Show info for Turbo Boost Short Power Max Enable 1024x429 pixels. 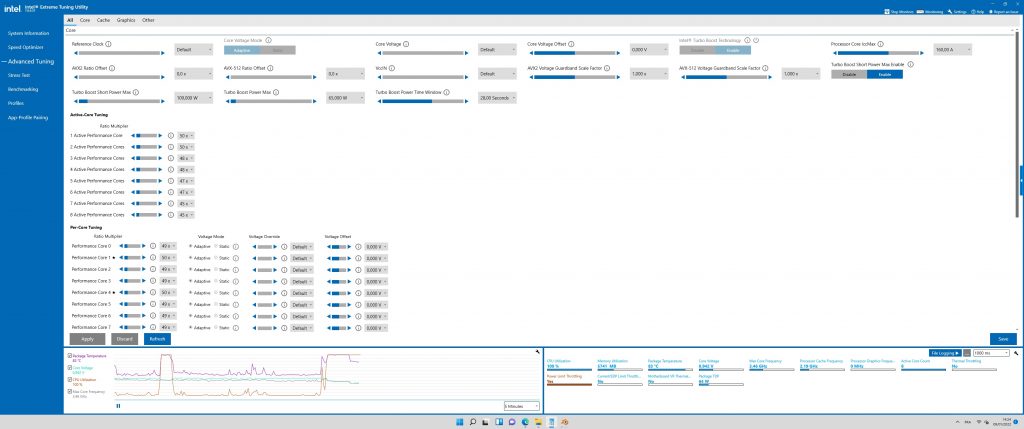[910, 64]
